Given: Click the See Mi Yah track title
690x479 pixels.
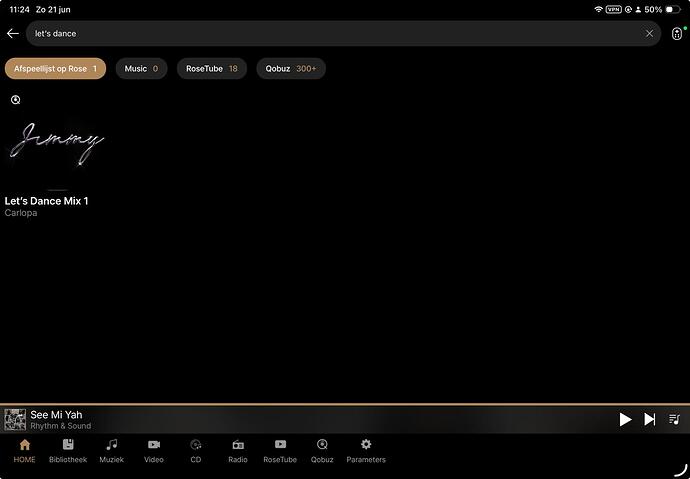Looking at the screenshot, I should tap(56, 414).
